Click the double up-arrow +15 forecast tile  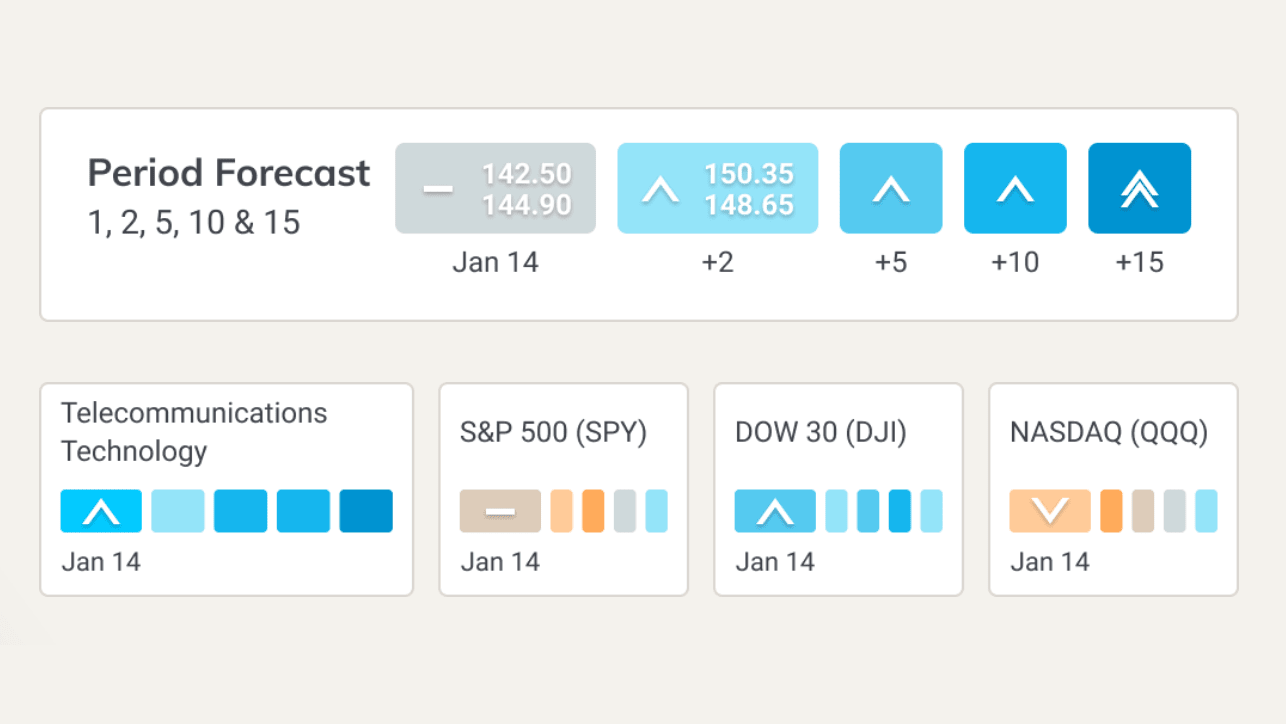(x=1139, y=188)
